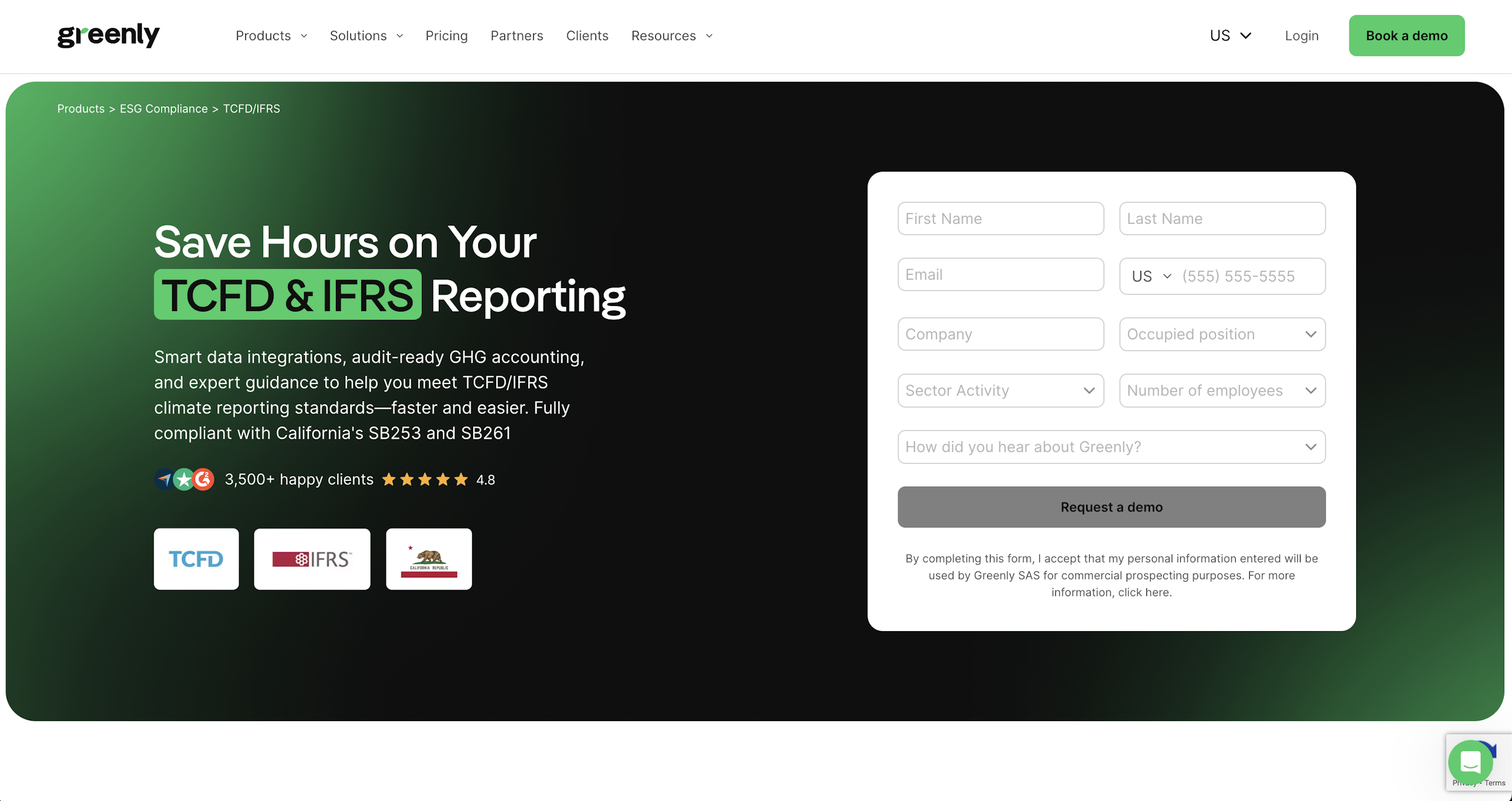Screen dimensions: 1512x801
Task: Click the 4.8 rating value
Action: click(x=485, y=480)
